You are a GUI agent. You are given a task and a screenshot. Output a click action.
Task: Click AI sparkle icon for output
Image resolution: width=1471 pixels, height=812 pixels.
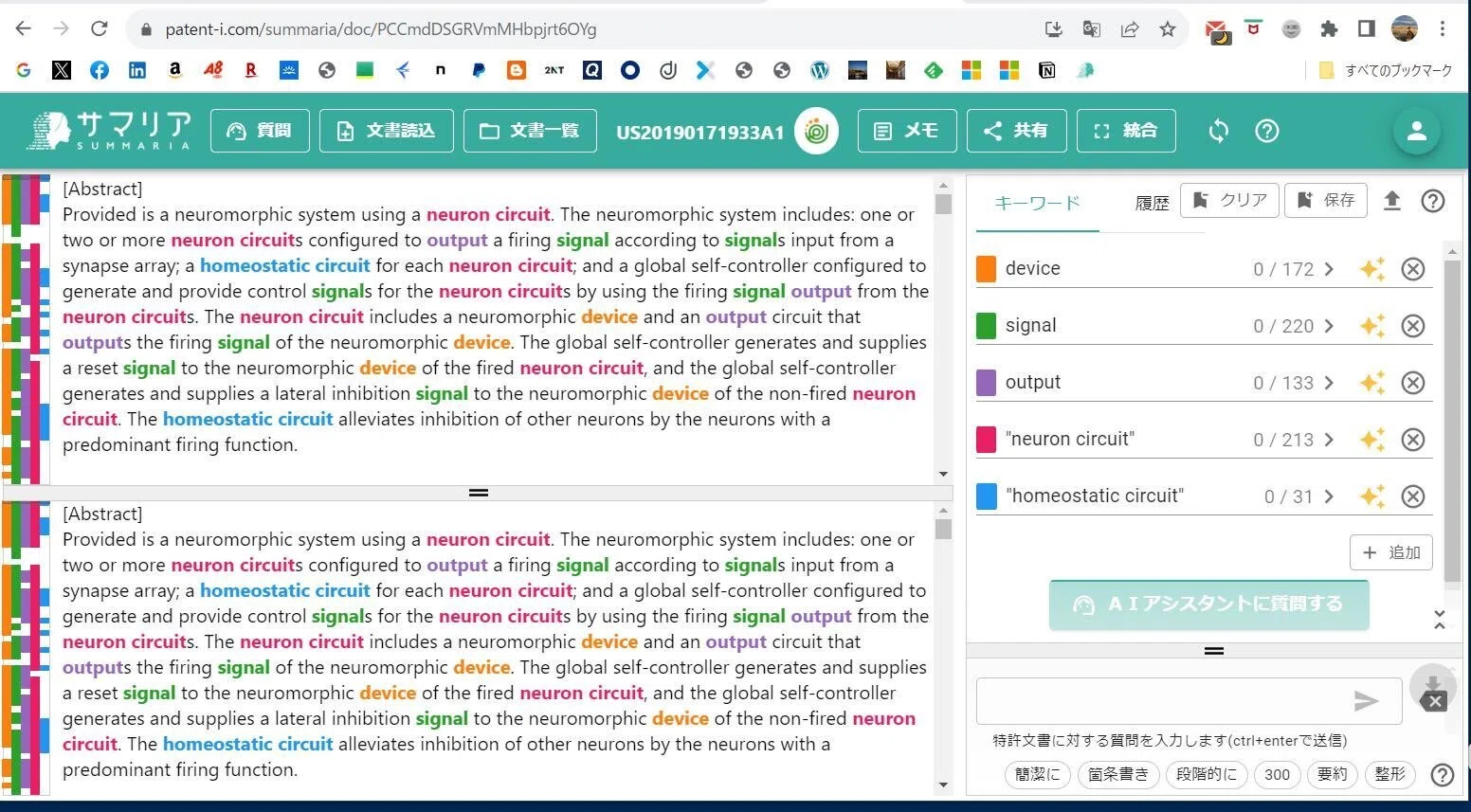[1371, 383]
